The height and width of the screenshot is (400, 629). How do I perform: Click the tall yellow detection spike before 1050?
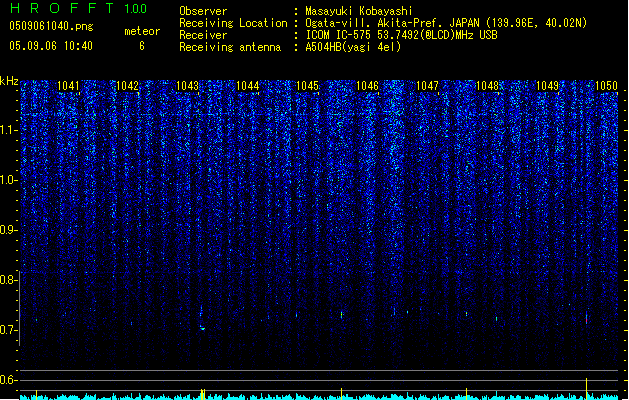586,388
